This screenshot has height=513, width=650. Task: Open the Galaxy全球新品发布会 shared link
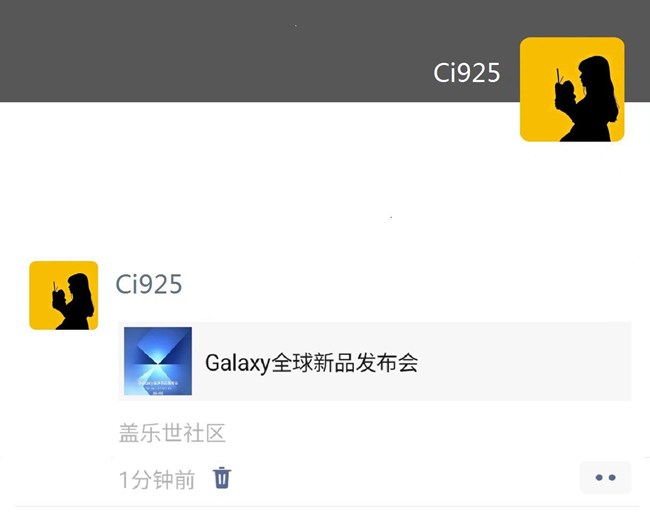point(375,361)
